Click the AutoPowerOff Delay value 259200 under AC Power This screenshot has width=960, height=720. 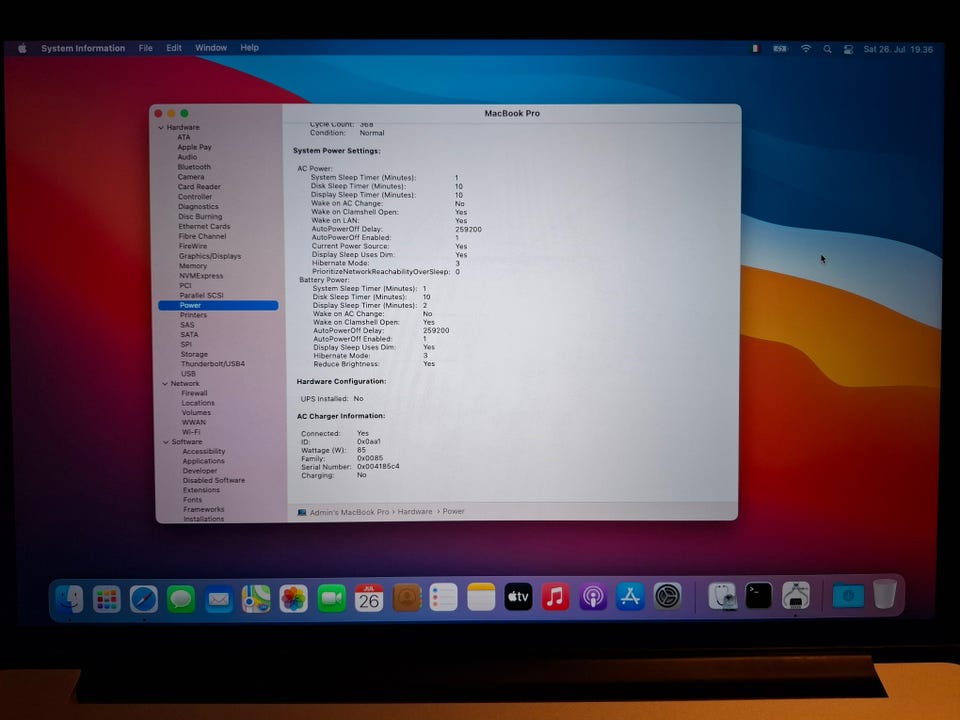pyautogui.click(x=468, y=230)
